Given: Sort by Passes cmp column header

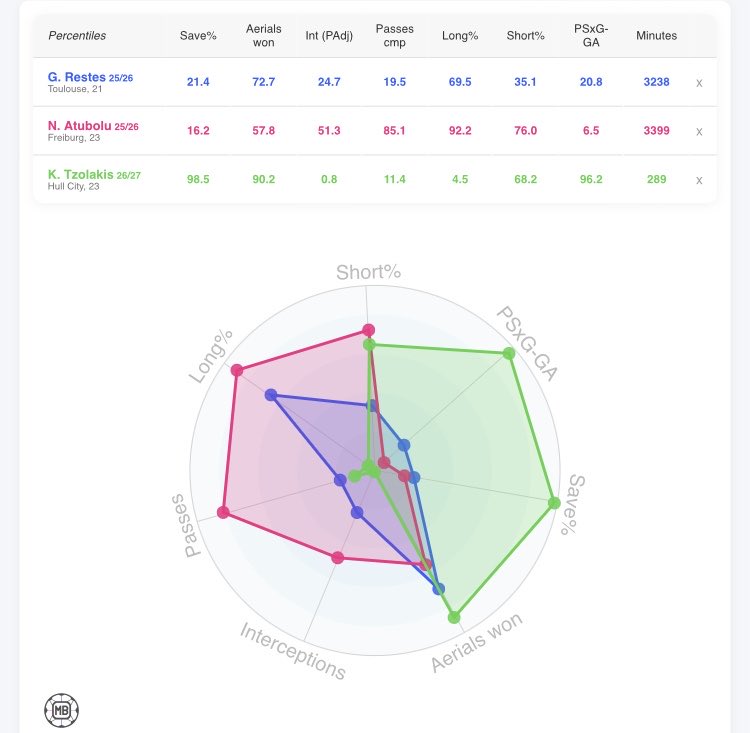Looking at the screenshot, I should point(395,35).
